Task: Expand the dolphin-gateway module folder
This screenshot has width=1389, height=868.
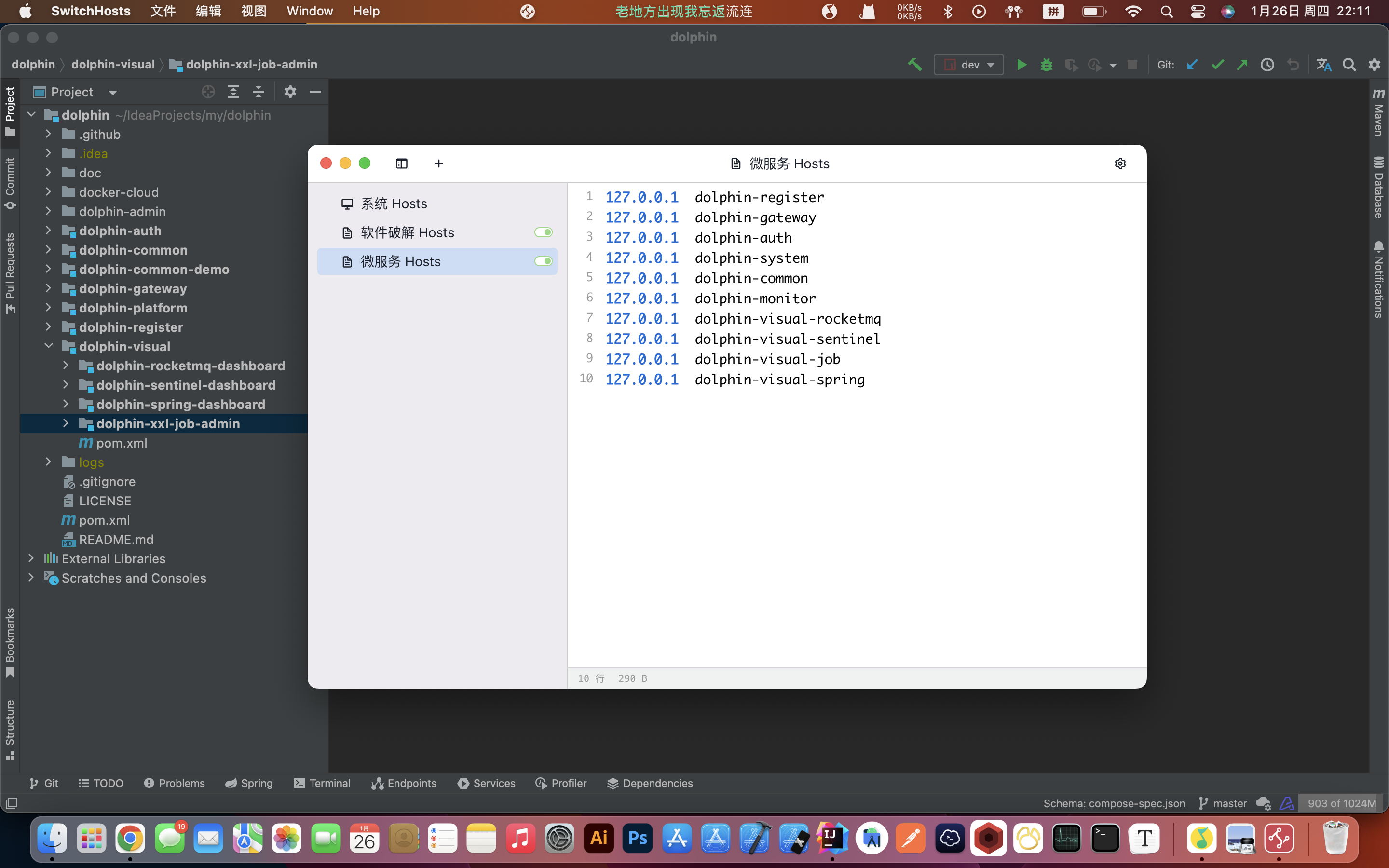Action: click(49, 288)
